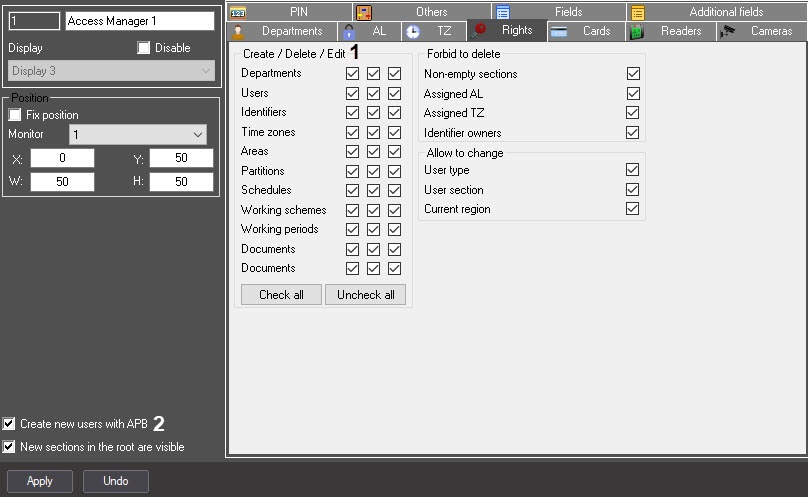The height and width of the screenshot is (497, 808).
Task: Uncheck Assigned AL forbid delete
Action: pyautogui.click(x=633, y=93)
